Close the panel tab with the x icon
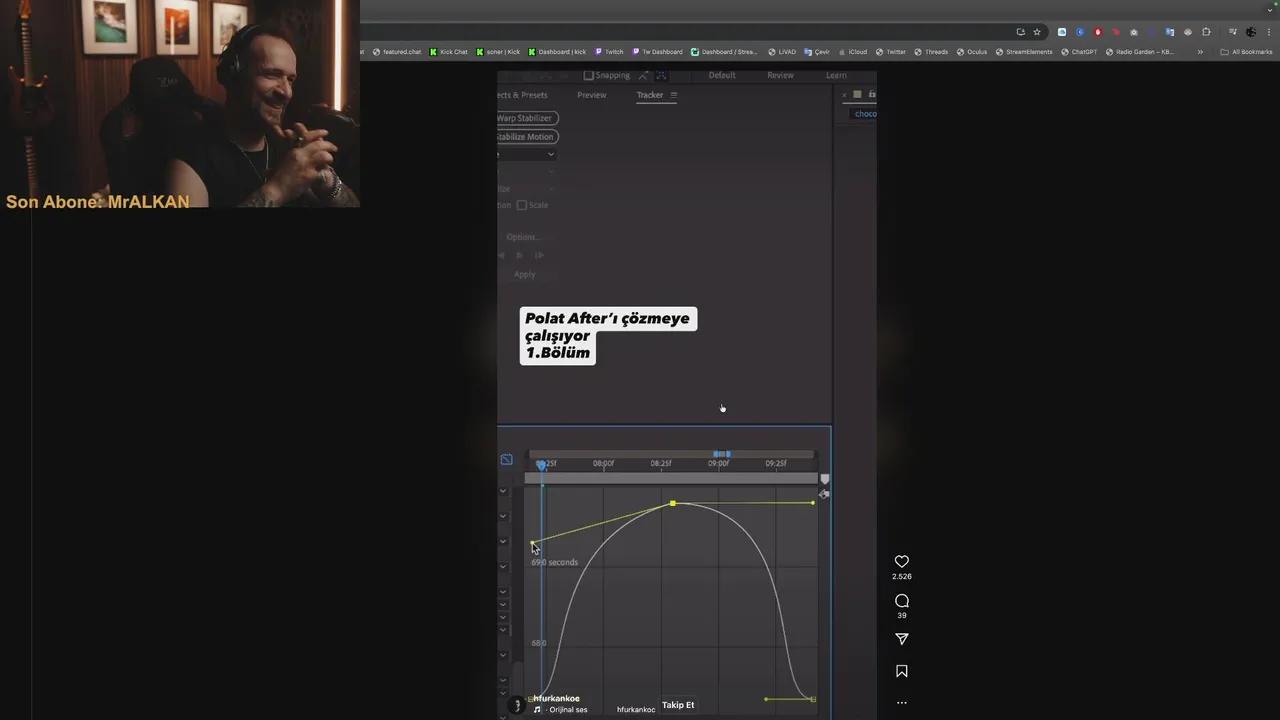The height and width of the screenshot is (720, 1280). click(844, 95)
